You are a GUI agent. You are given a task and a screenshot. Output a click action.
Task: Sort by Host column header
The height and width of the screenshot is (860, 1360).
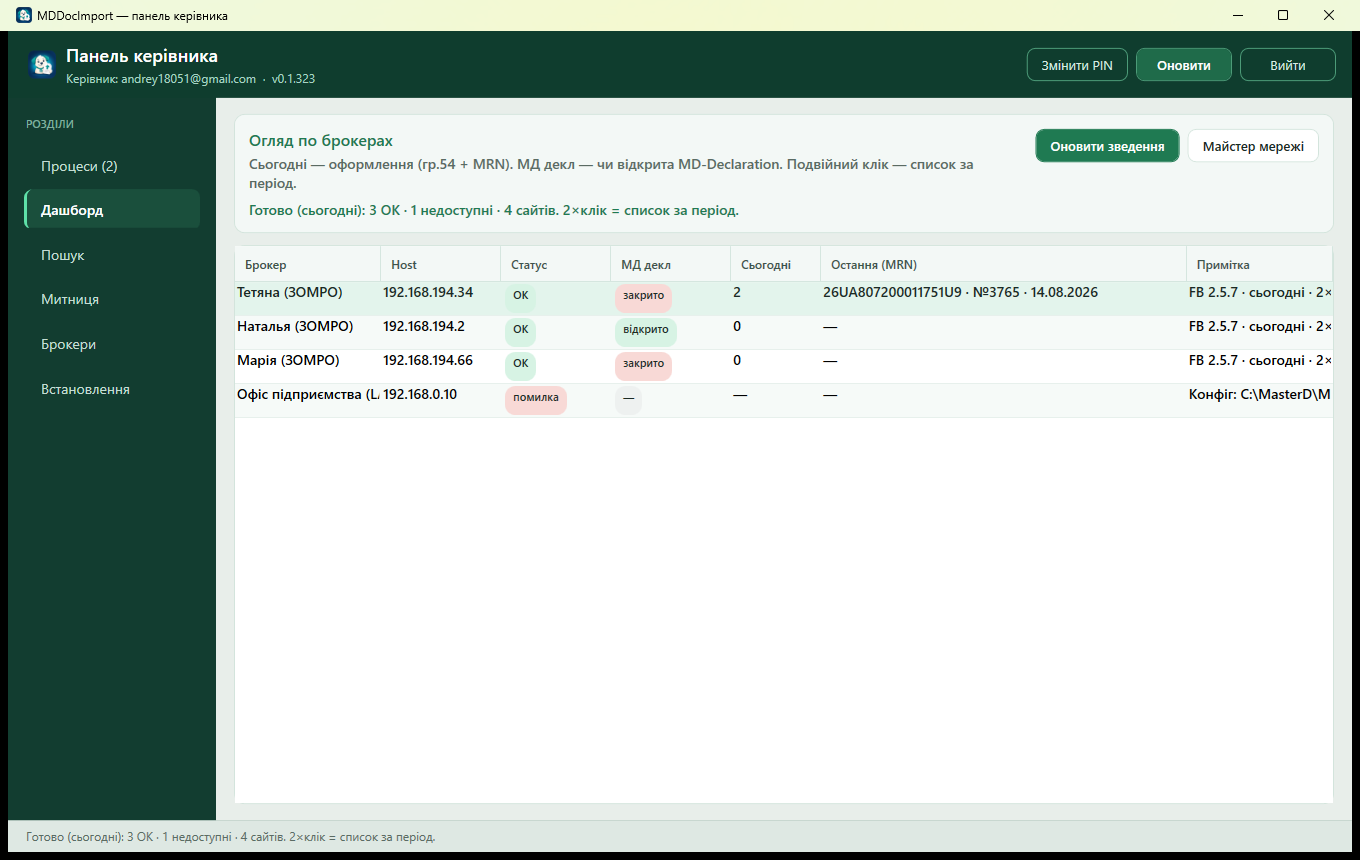pos(441,265)
